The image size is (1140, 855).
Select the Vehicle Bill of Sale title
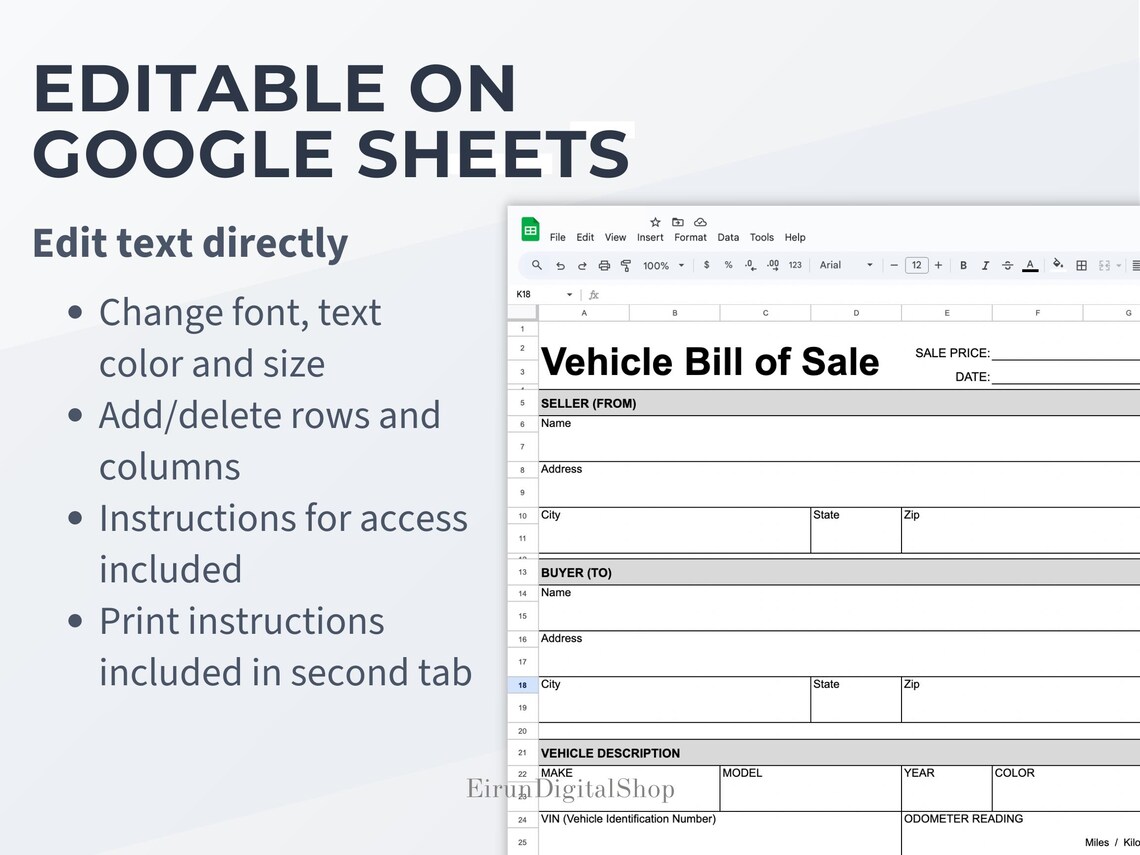pyautogui.click(x=710, y=361)
